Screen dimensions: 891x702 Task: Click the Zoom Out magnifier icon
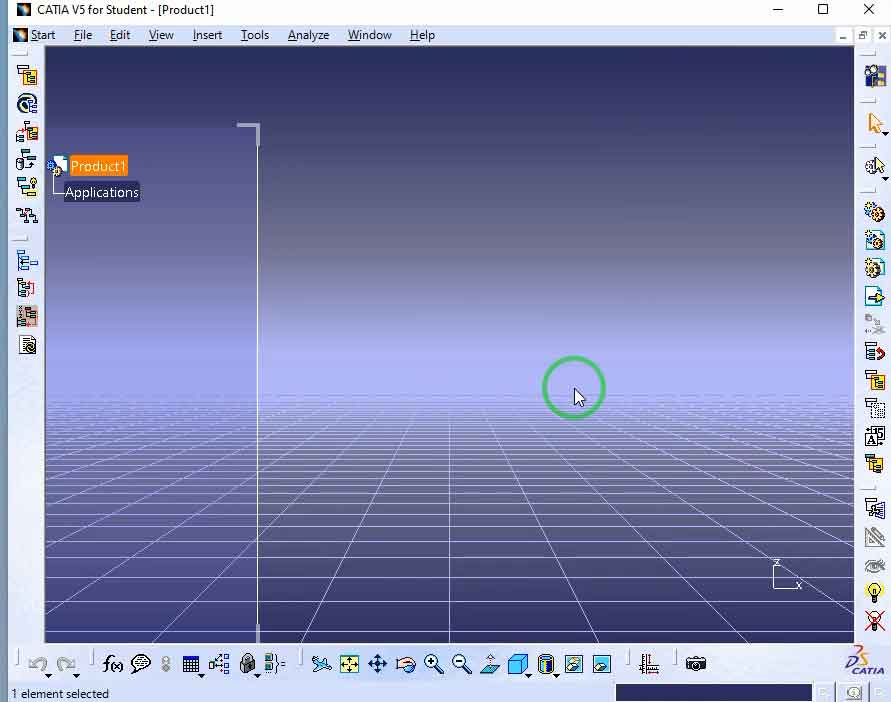click(461, 664)
